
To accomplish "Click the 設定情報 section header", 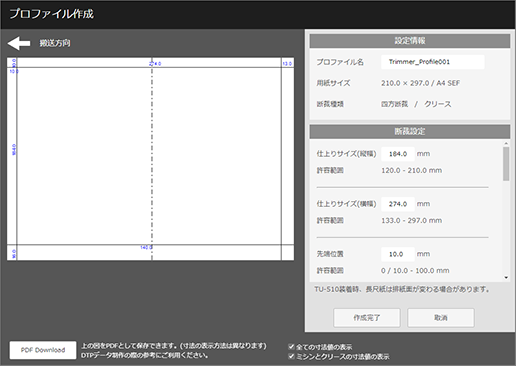I will coord(410,41).
